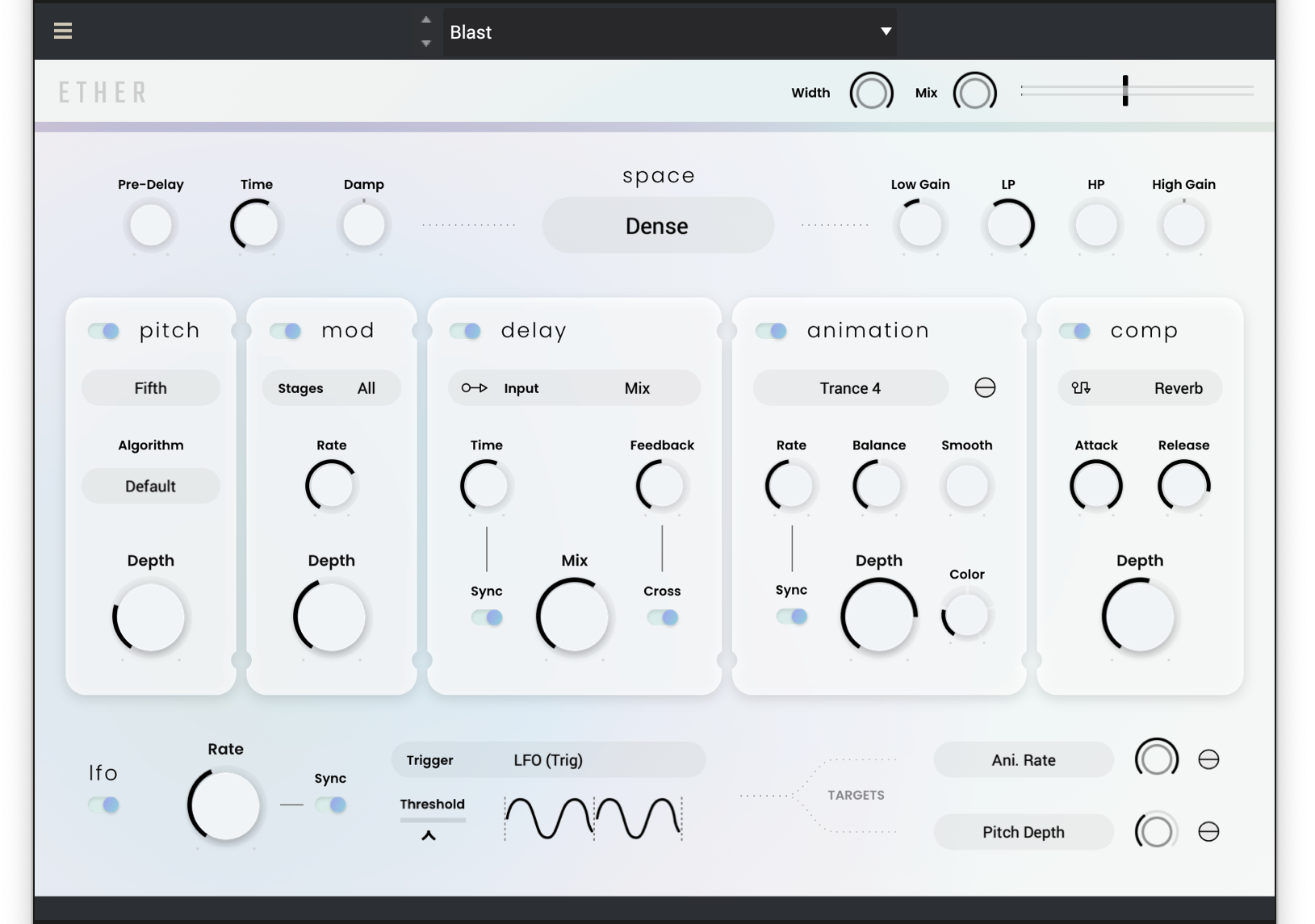Click the horizontal slider handle near Mix
This screenshot has width=1315, height=924.
tap(1125, 90)
